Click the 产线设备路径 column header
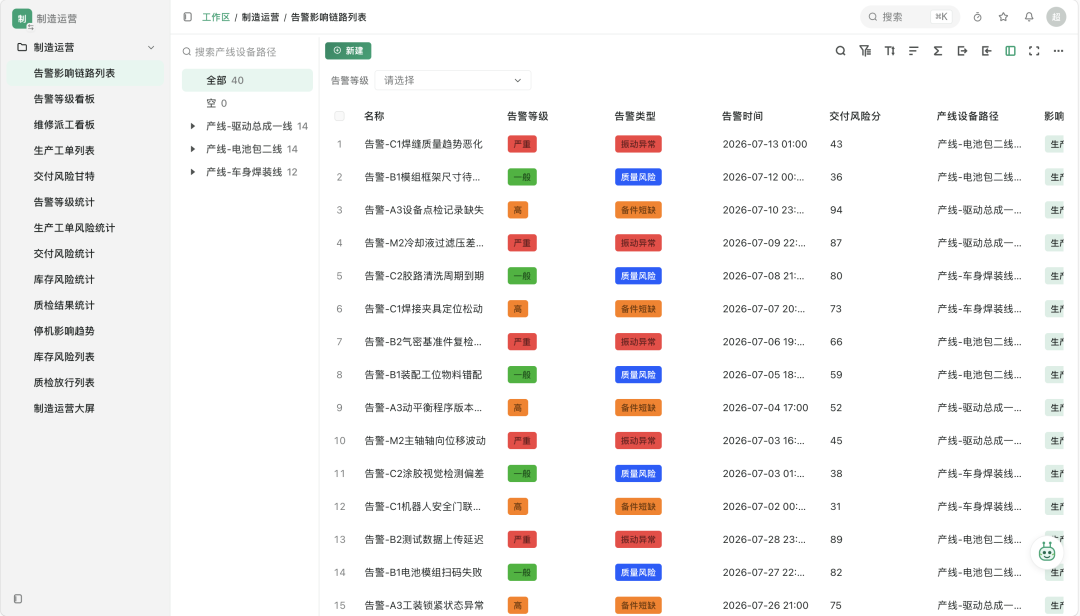This screenshot has width=1080, height=616. coord(967,116)
